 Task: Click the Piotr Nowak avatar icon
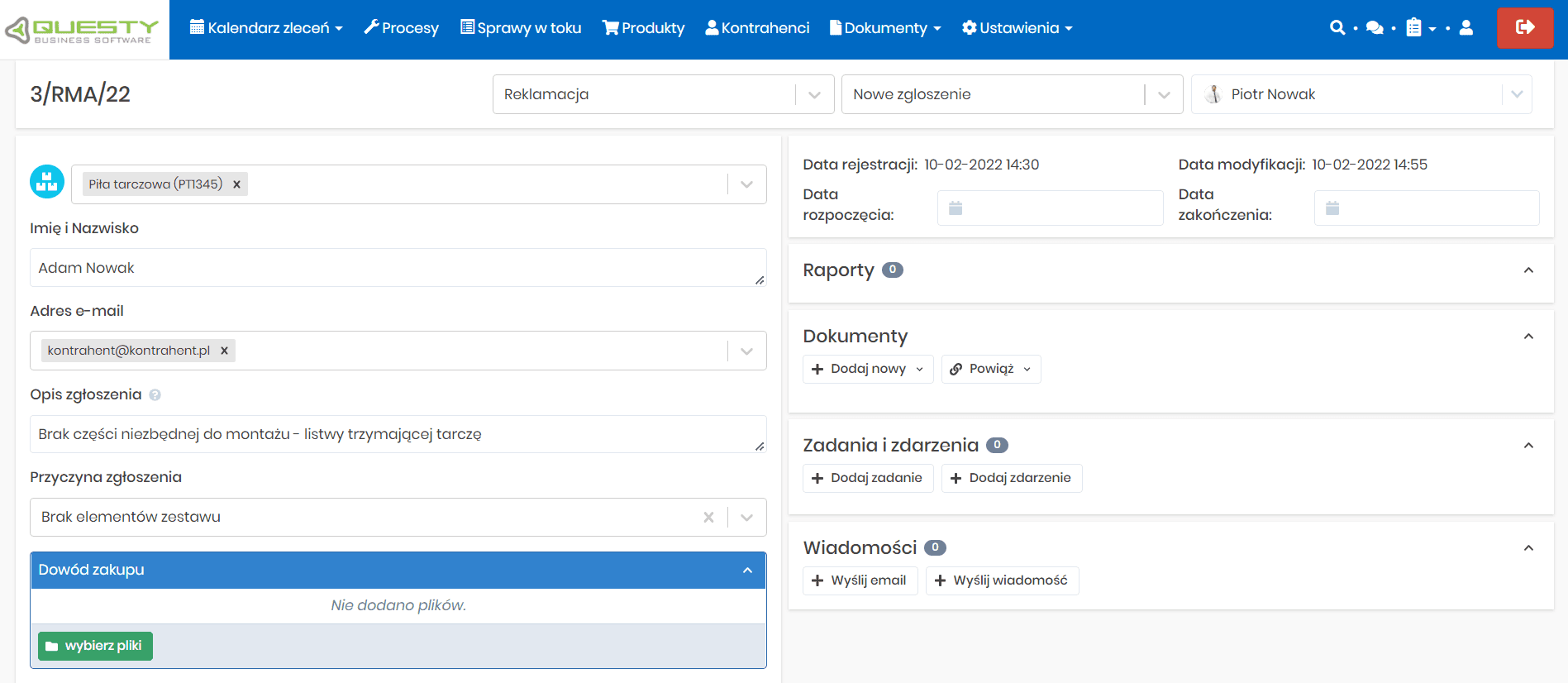1213,94
